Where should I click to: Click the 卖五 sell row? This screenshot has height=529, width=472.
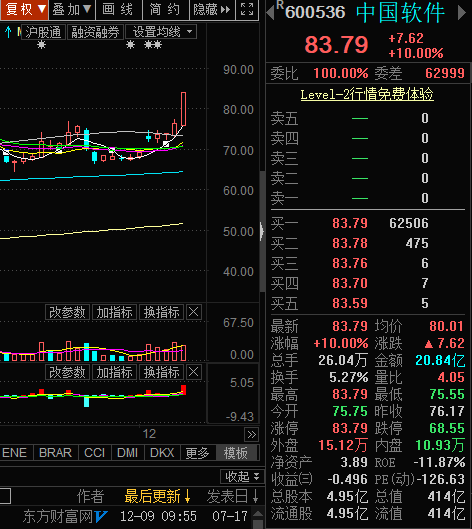click(367, 118)
